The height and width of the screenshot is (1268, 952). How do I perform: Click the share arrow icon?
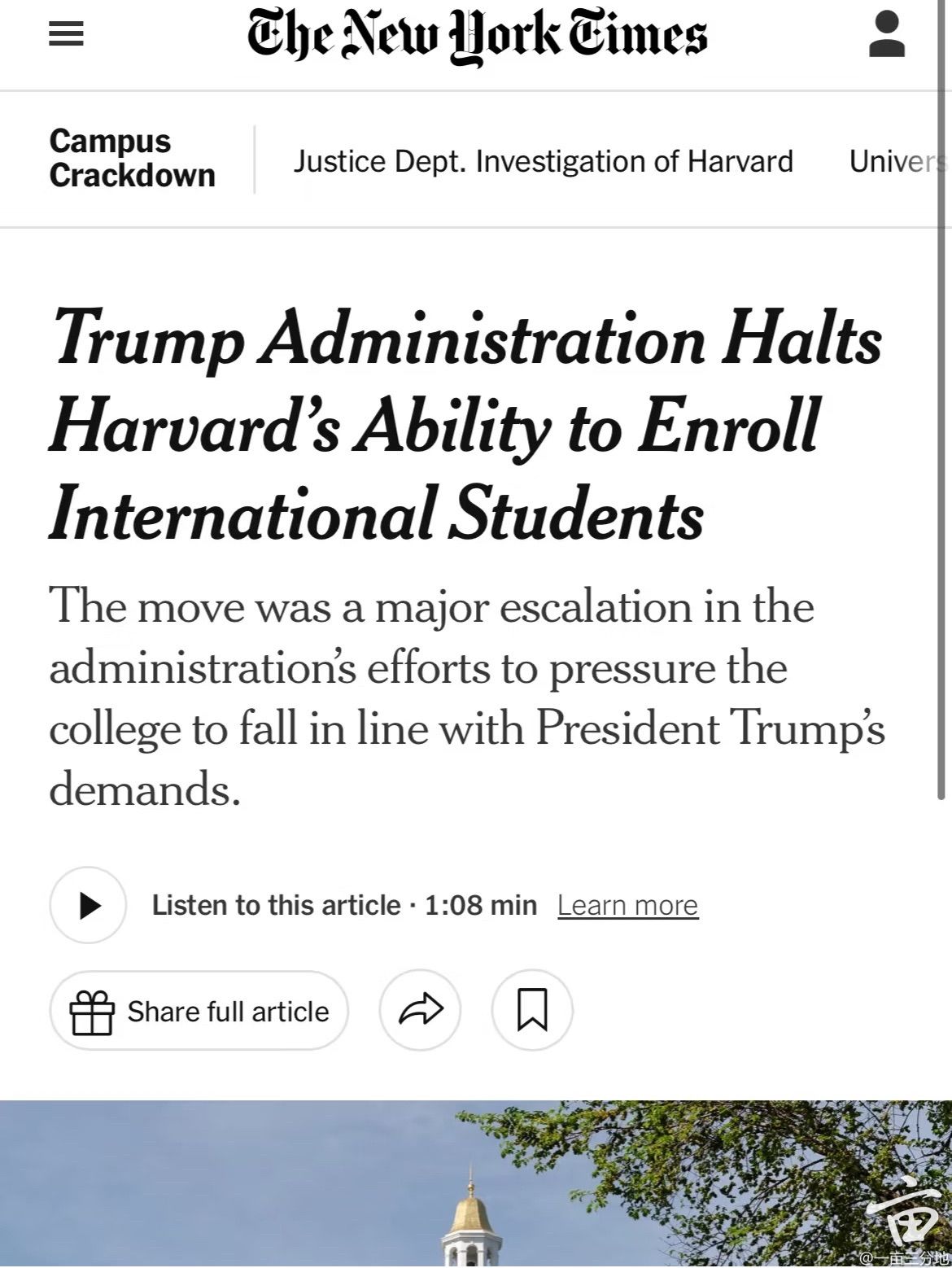click(420, 1010)
